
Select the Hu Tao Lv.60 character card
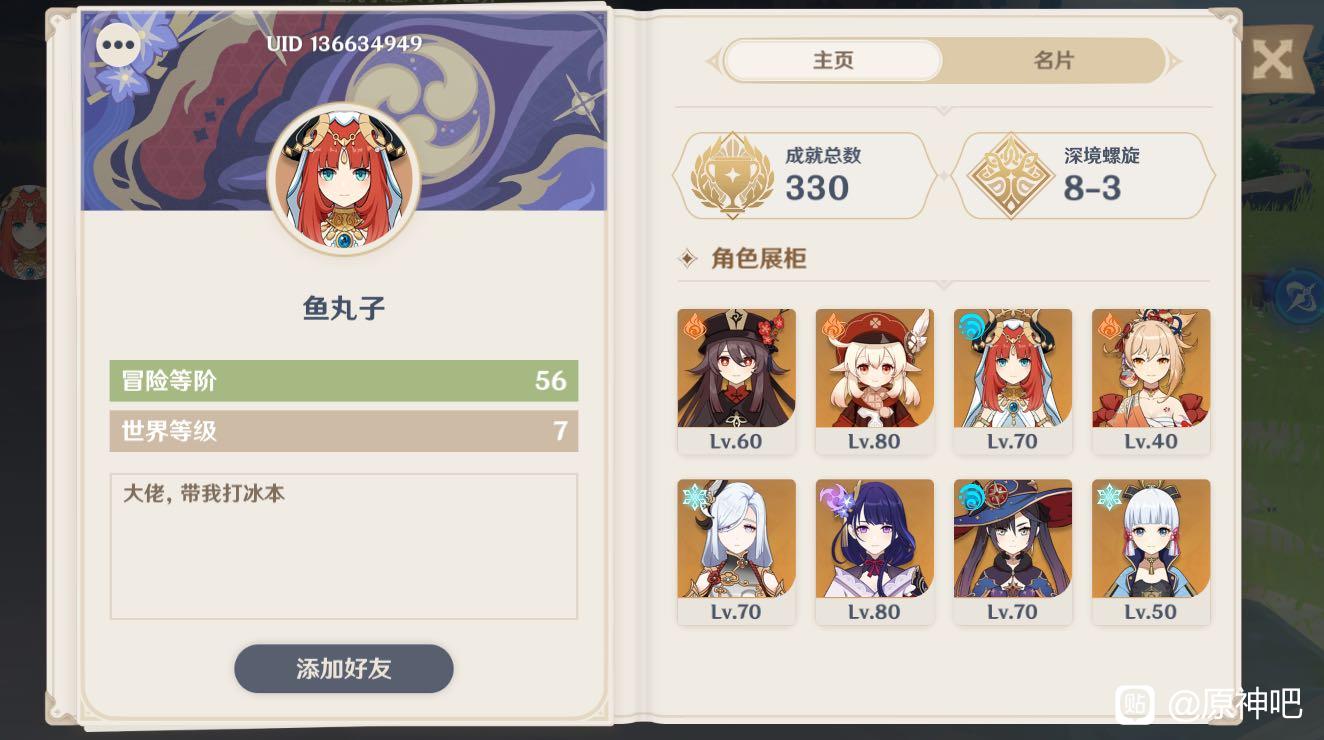(736, 382)
